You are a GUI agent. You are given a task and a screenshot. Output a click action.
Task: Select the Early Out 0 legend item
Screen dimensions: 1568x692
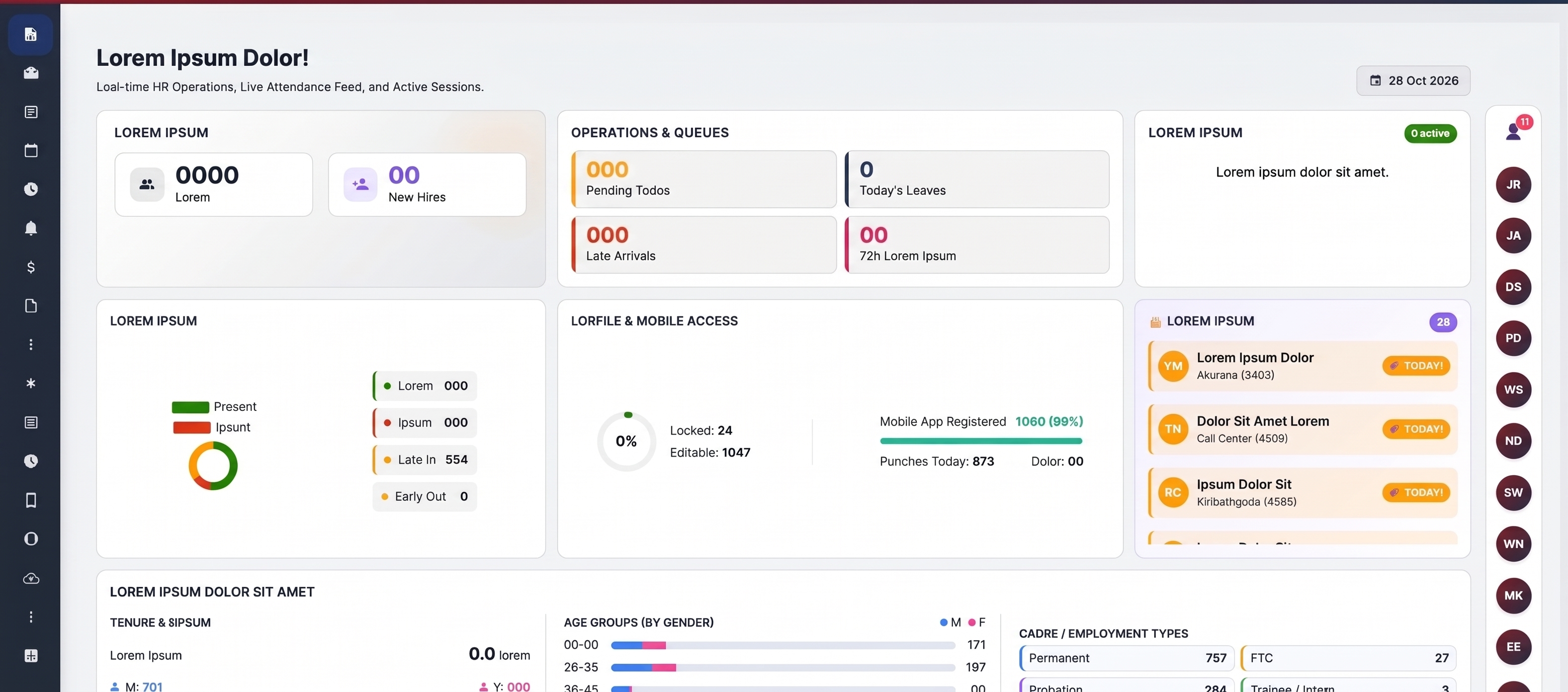tap(425, 497)
